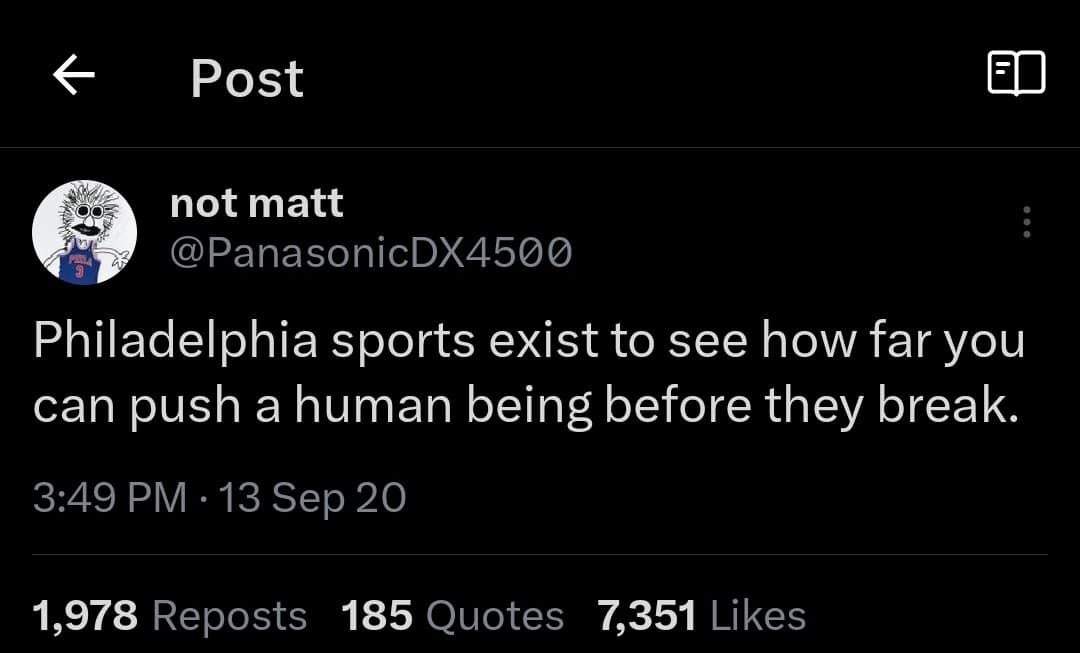Image resolution: width=1080 pixels, height=653 pixels.
Task: Click the 'Reposts' label
Action: pos(229,615)
